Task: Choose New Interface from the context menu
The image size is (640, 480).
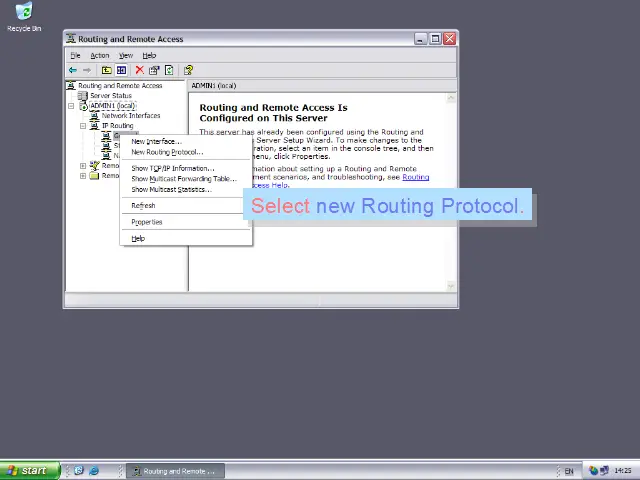Action: [154, 141]
